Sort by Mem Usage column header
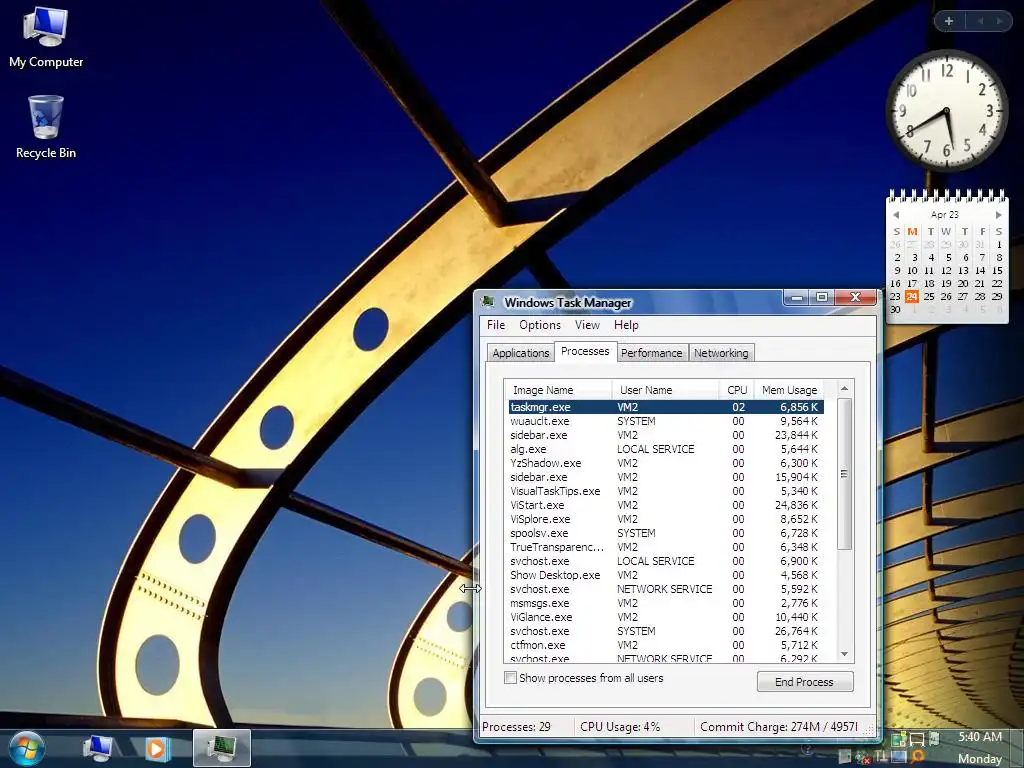The height and width of the screenshot is (768, 1024). [789, 390]
